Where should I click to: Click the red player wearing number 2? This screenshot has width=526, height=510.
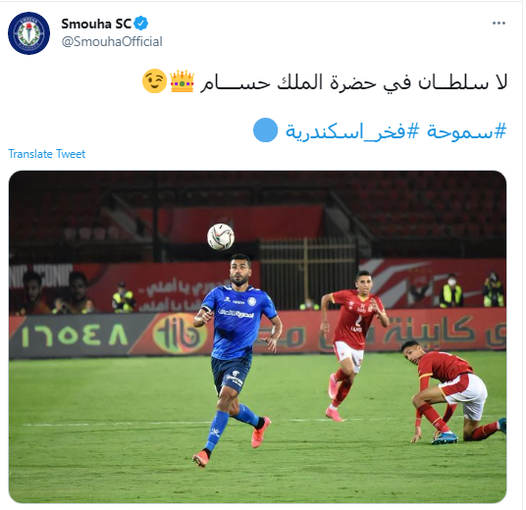point(354,344)
